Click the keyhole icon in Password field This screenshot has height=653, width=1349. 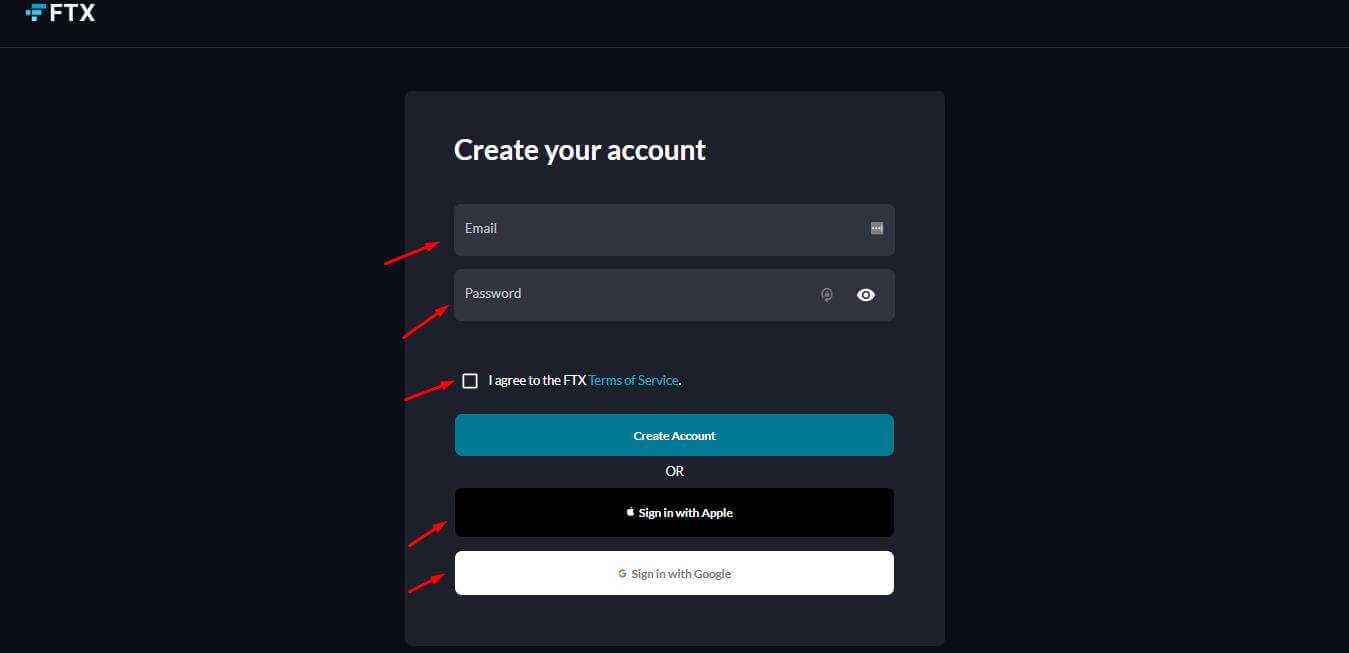pos(827,295)
